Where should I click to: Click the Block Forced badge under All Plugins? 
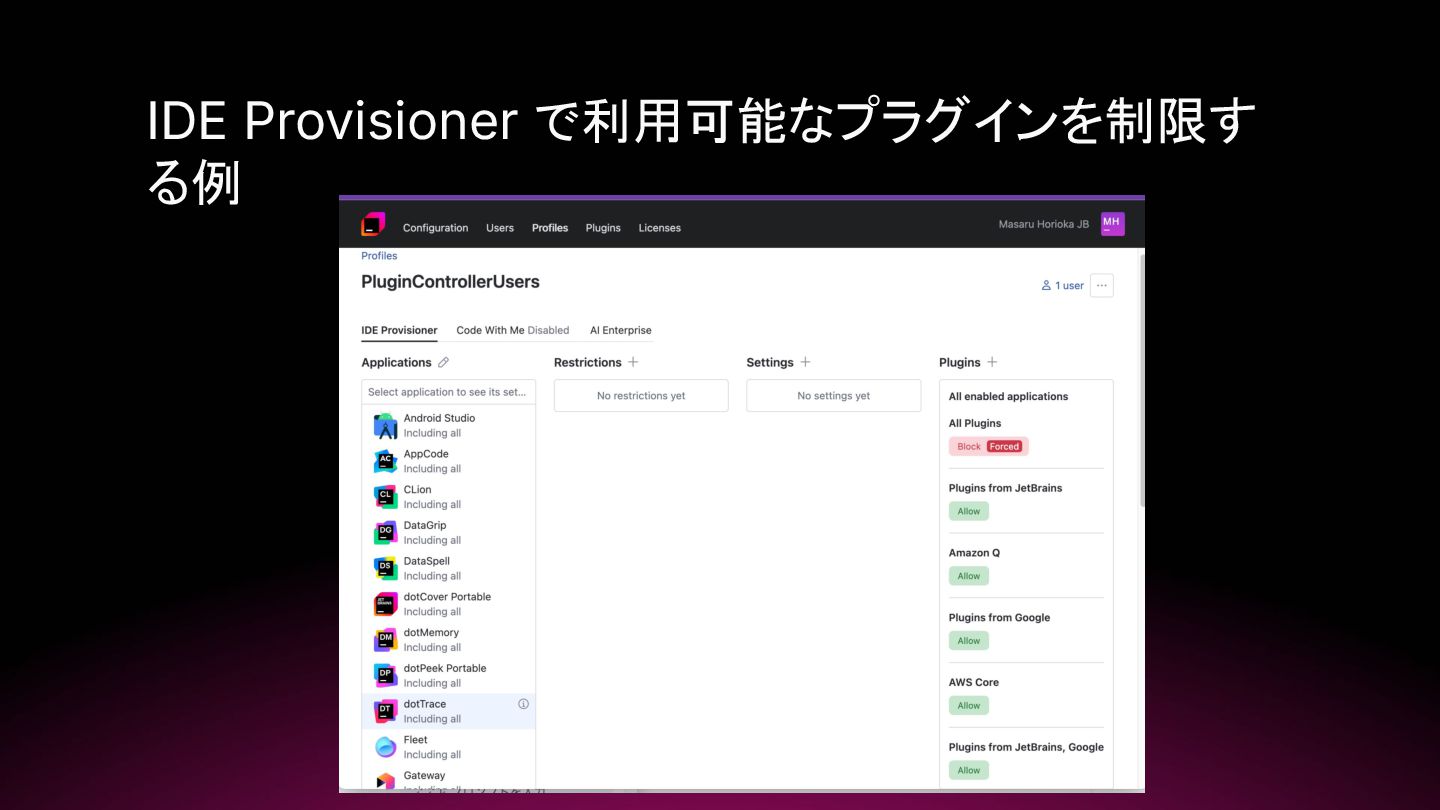coord(988,446)
